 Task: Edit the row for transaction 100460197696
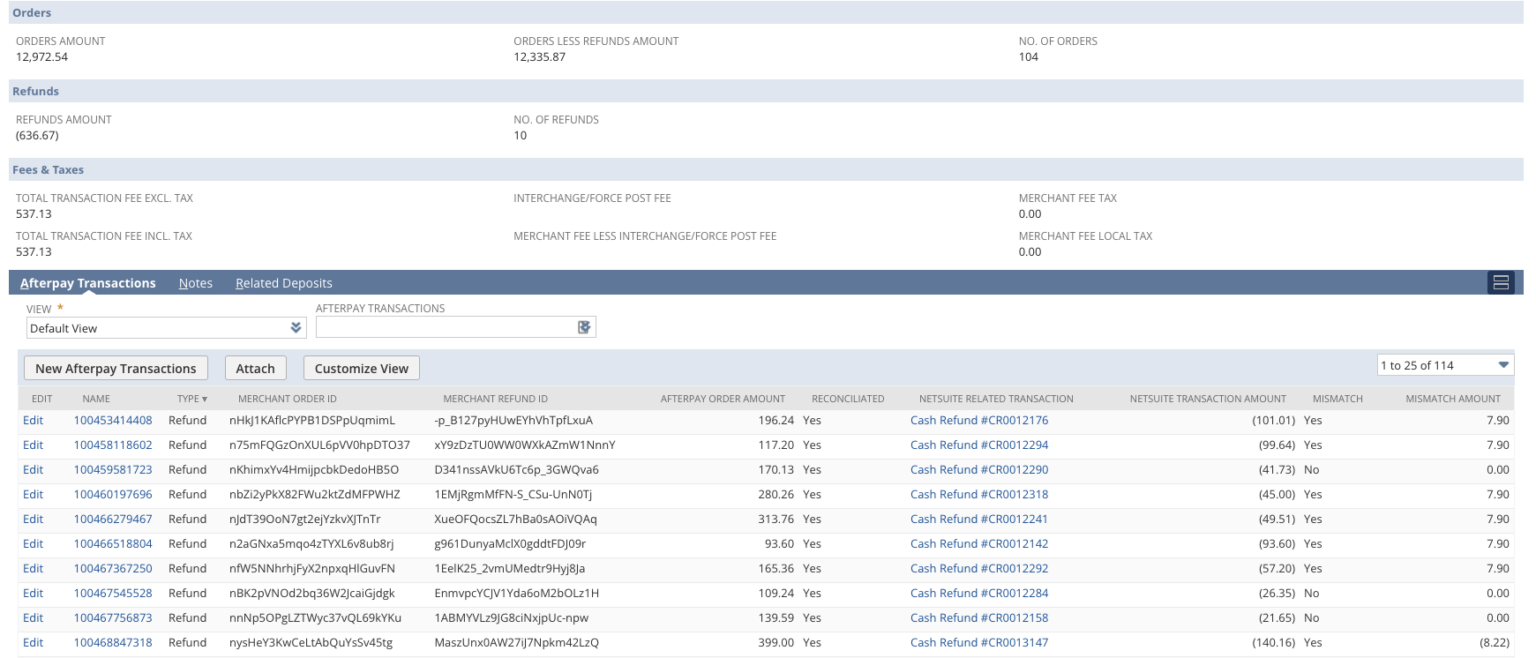[x=33, y=494]
